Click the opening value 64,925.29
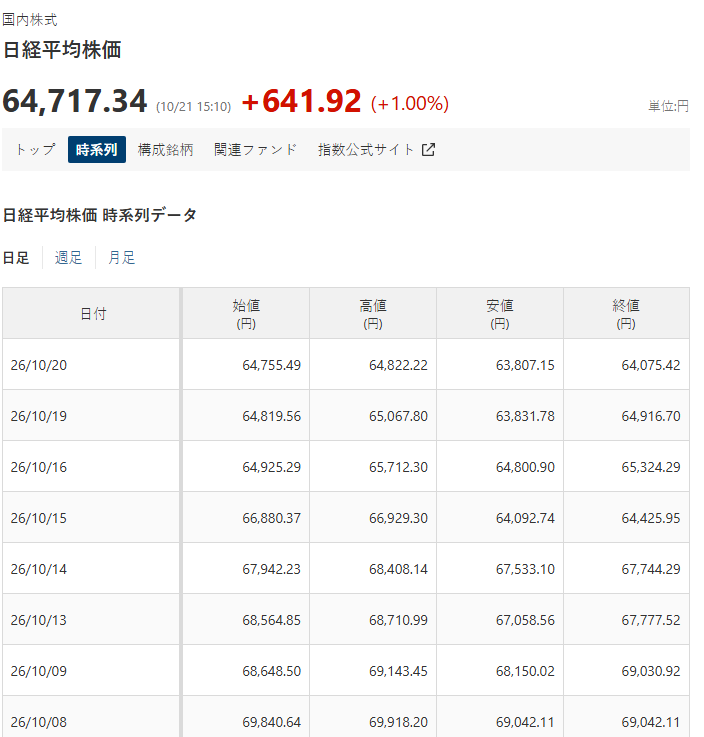704x737 pixels. tap(272, 467)
